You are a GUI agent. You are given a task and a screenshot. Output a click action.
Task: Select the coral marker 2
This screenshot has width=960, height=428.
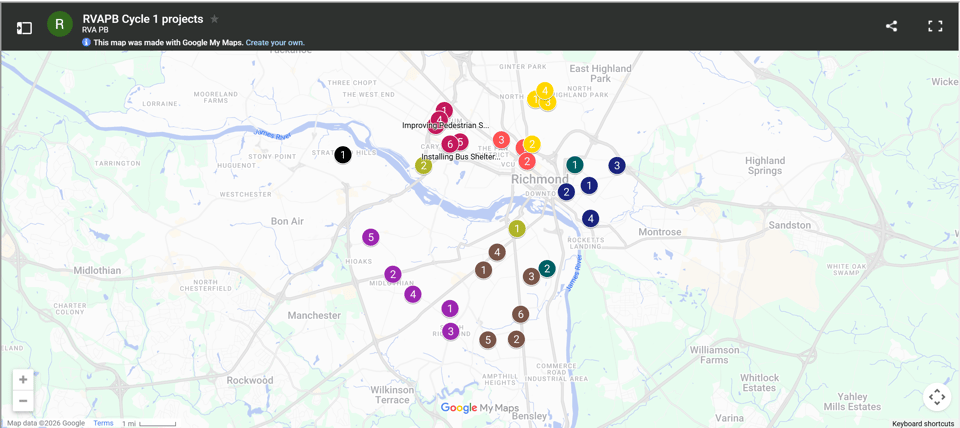[527, 162]
